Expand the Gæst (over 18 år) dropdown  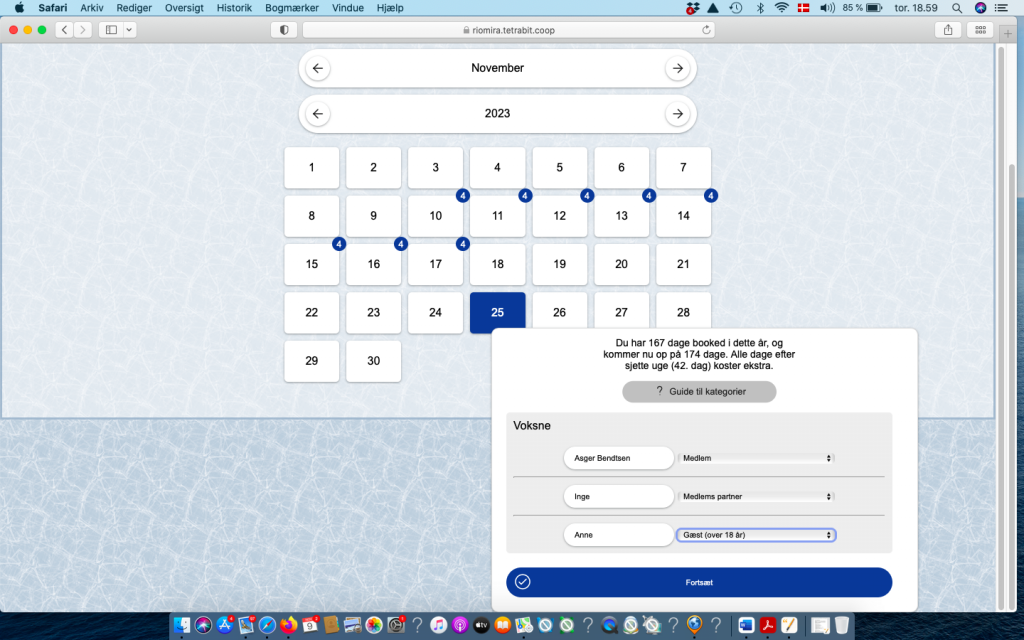click(756, 535)
